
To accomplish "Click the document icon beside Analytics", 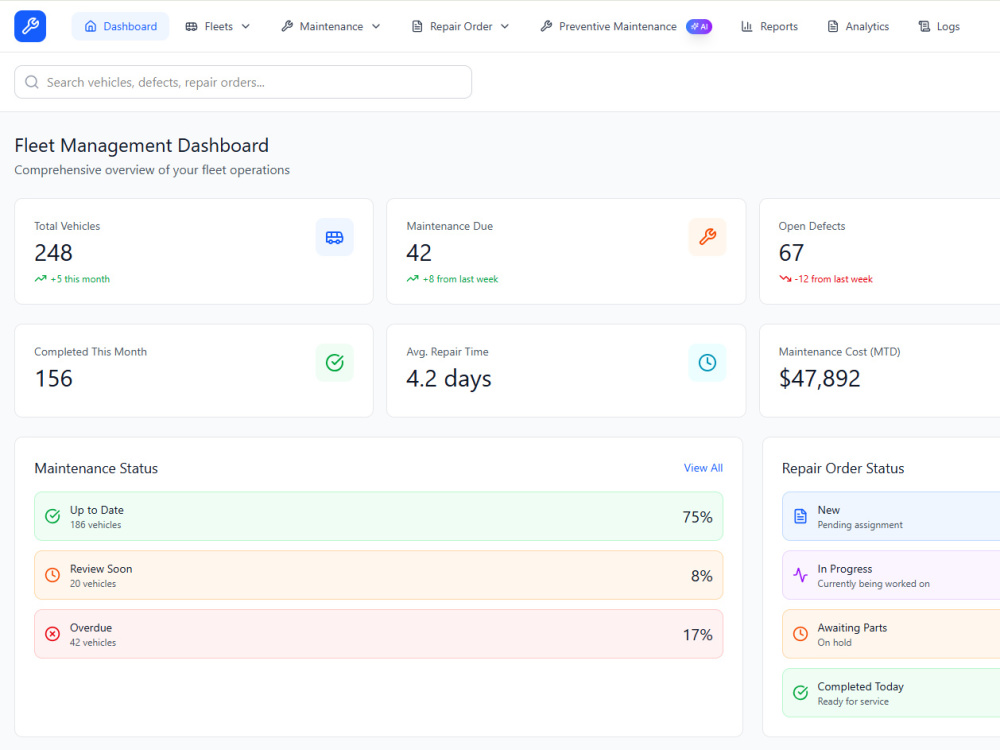I will (833, 26).
